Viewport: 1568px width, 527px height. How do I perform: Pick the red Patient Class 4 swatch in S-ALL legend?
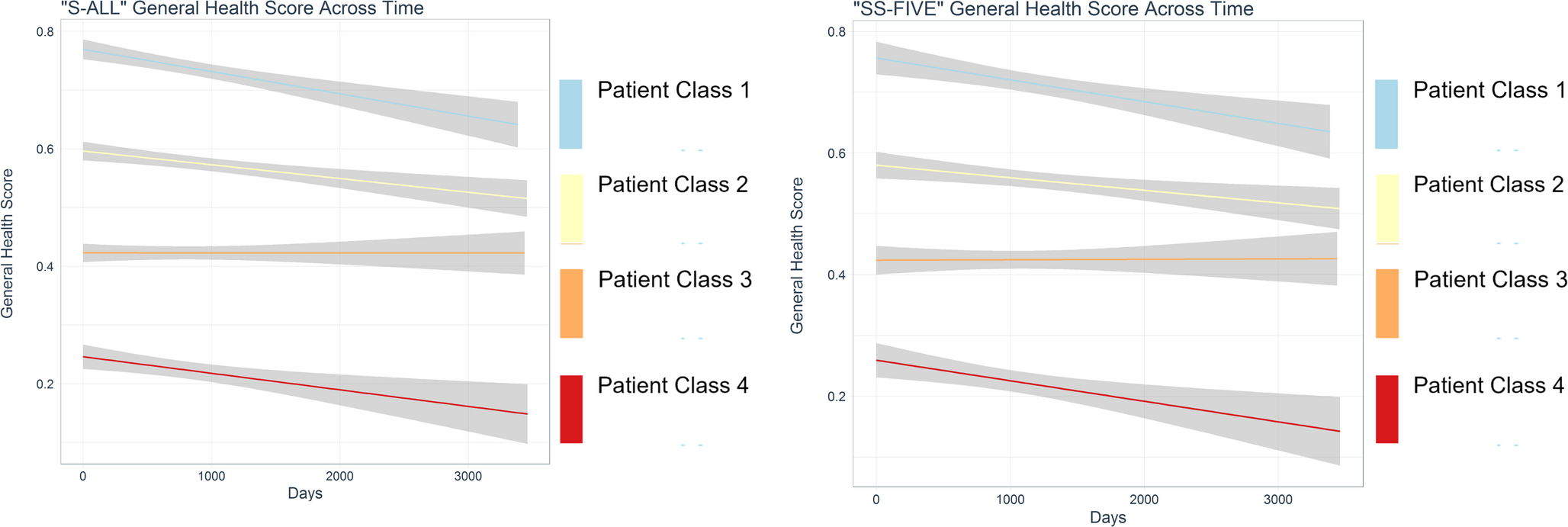[x=571, y=409]
